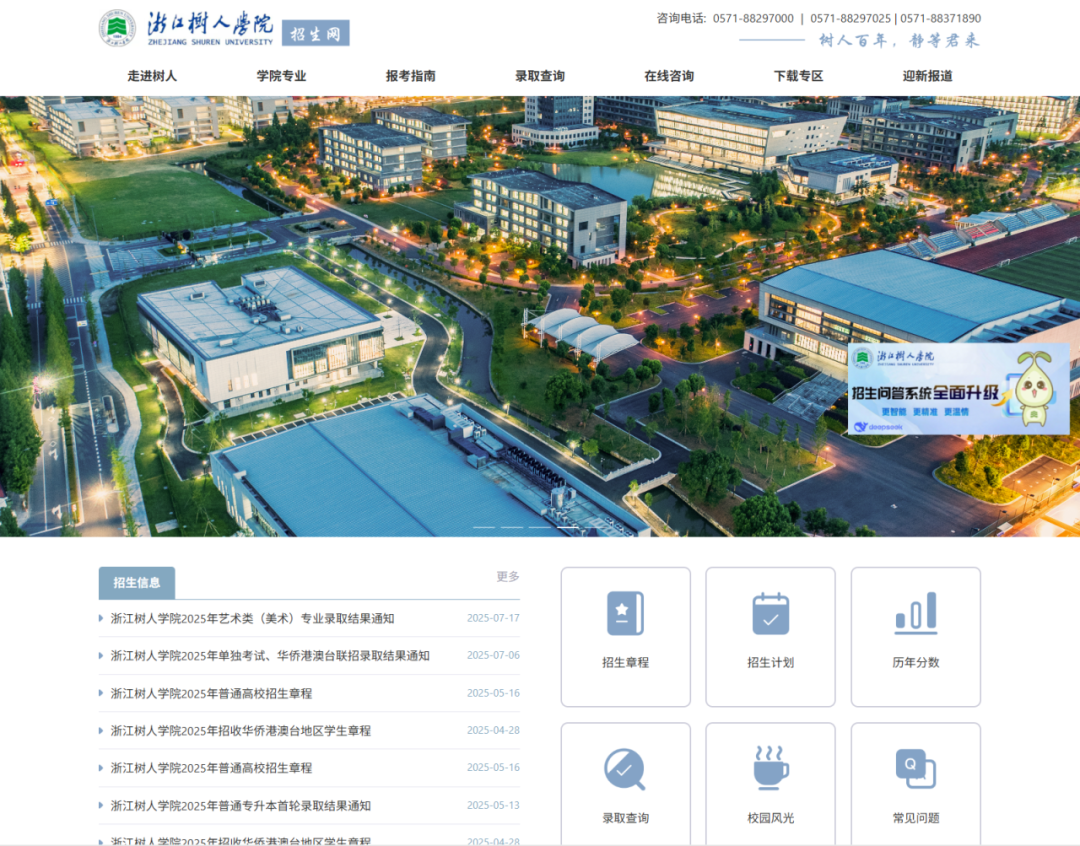This screenshot has height=846, width=1080.
Task: Click the 2025-05-13 date text
Action: (493, 805)
